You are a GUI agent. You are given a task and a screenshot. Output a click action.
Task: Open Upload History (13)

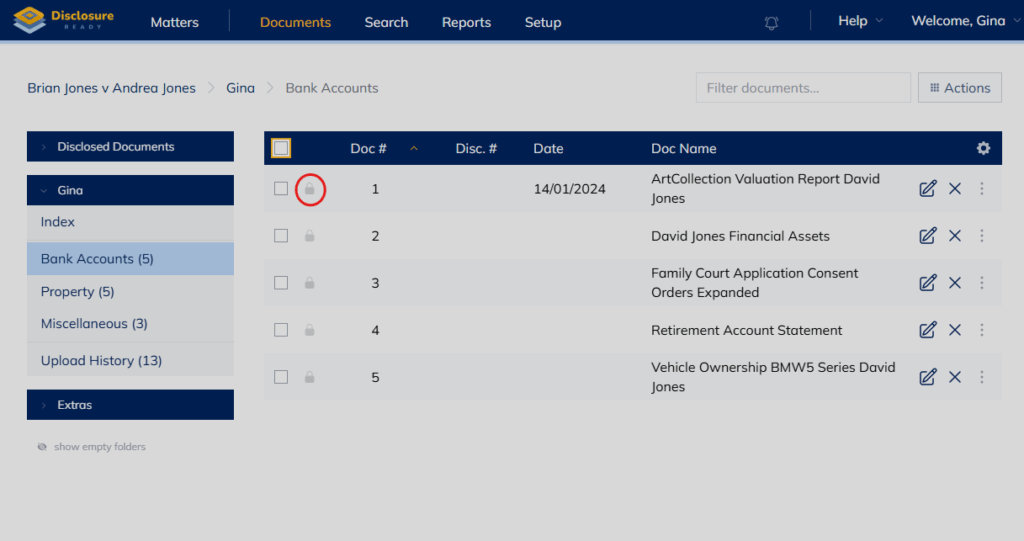tap(130, 361)
